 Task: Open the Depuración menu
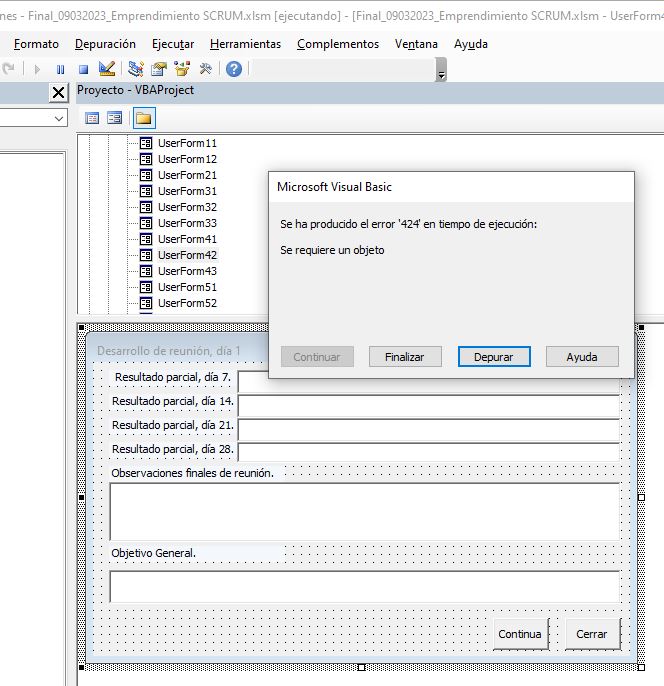tap(105, 44)
